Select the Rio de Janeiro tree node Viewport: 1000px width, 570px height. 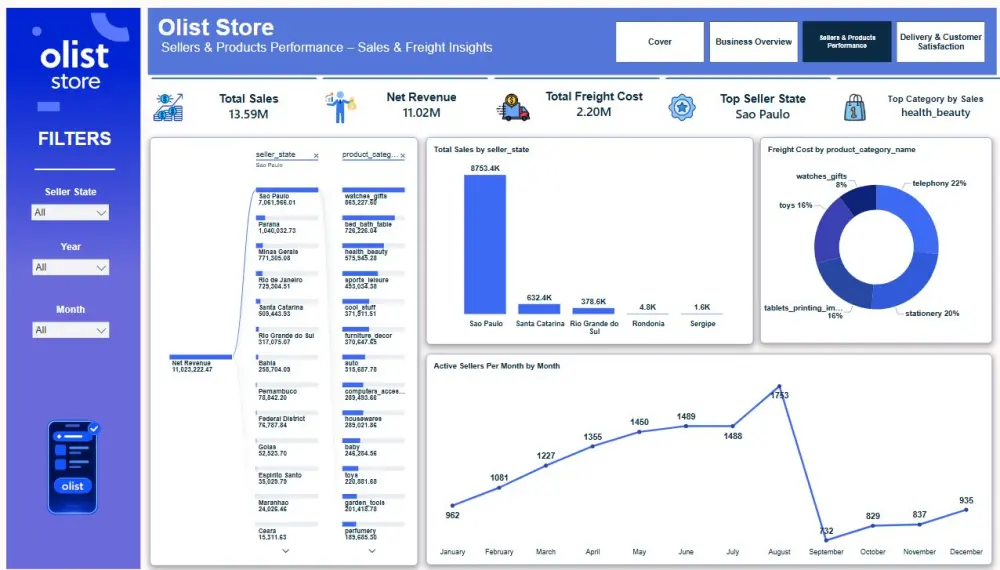[287, 281]
